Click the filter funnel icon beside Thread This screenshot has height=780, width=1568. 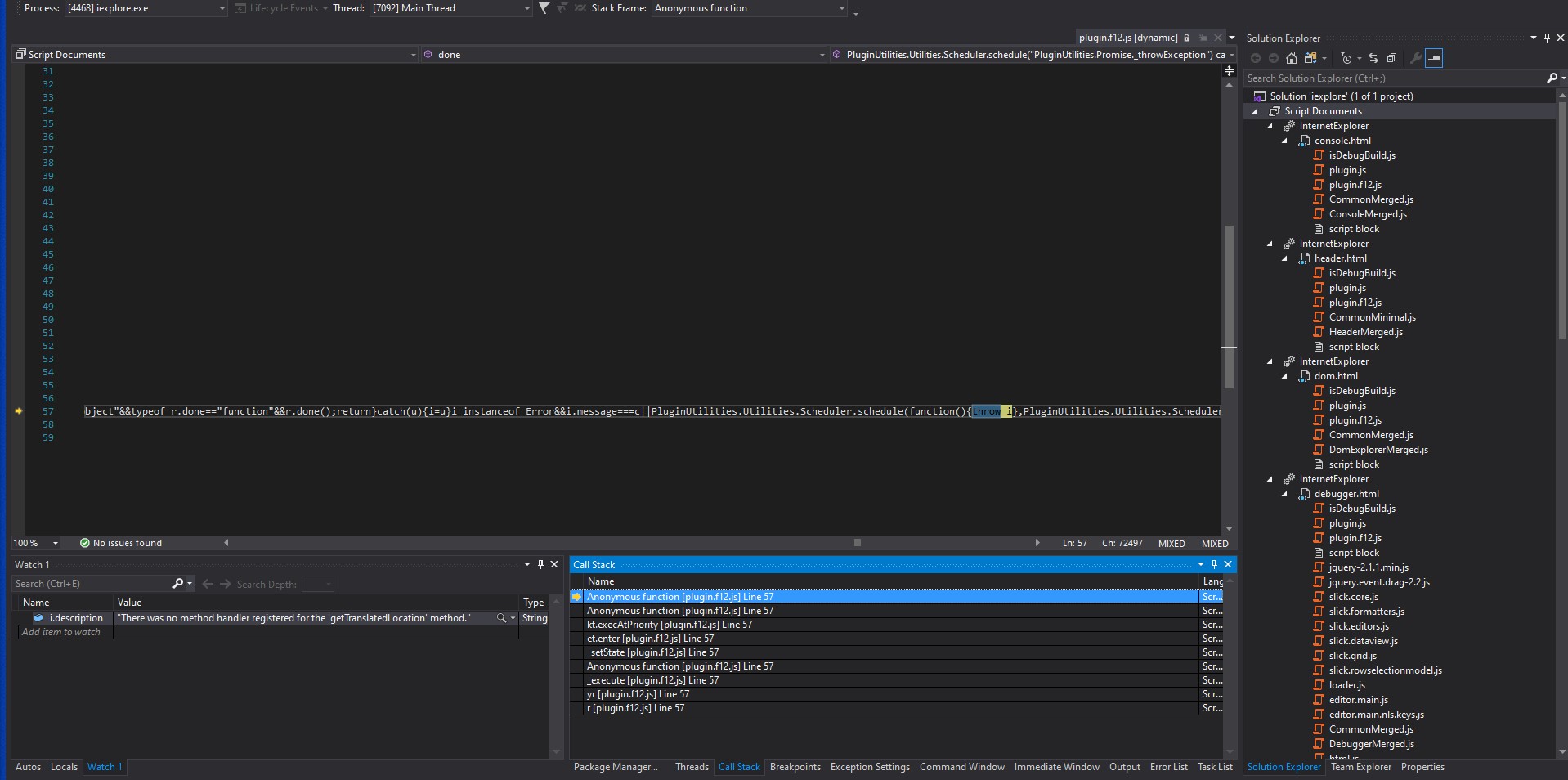[x=544, y=8]
